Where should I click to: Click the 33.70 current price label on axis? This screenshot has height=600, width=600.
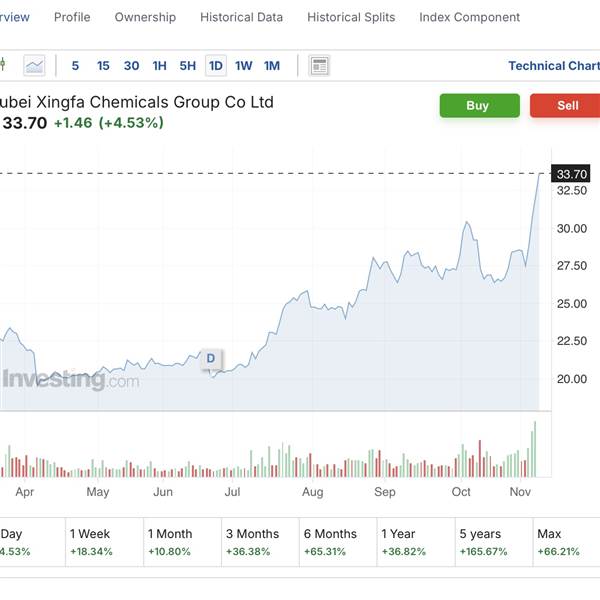tap(571, 173)
